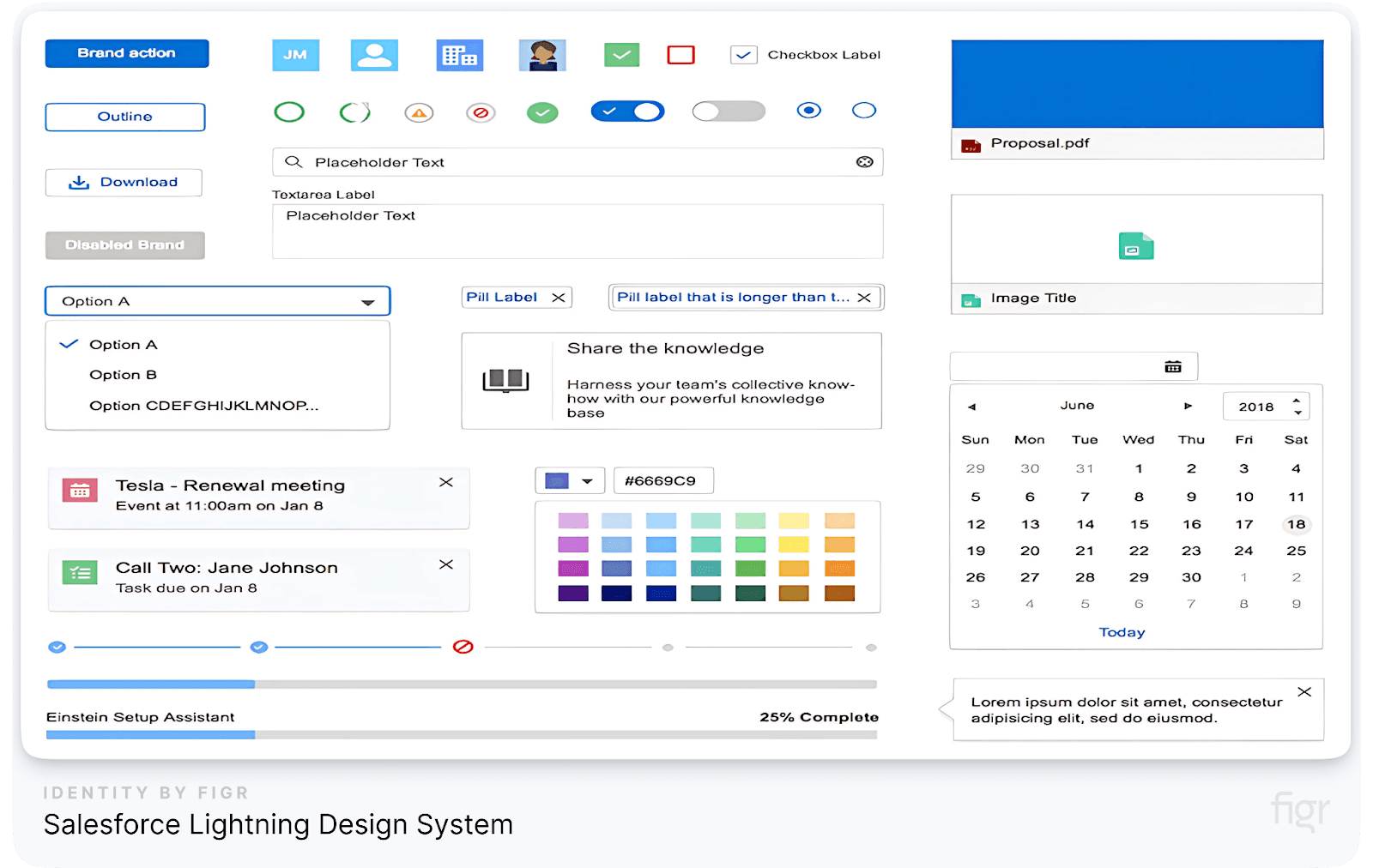The width and height of the screenshot is (1373, 868).
Task: Click the Pill Label link text
Action: click(502, 297)
